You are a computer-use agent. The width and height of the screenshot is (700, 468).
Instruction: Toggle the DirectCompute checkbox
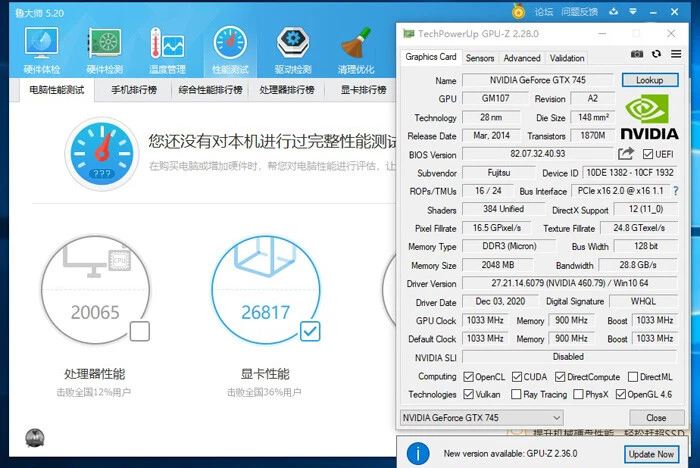(x=560, y=377)
